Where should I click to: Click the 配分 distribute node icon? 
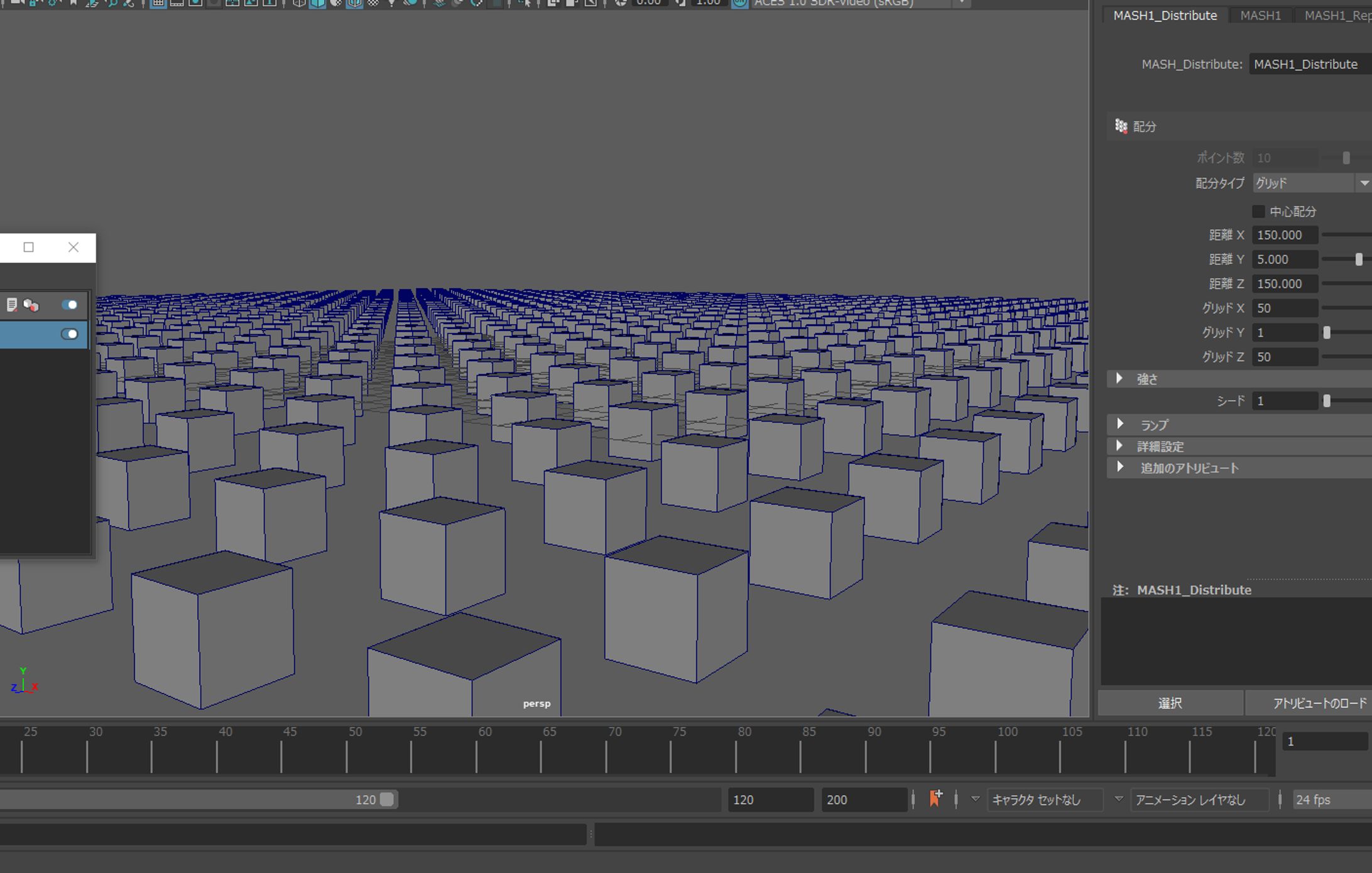click(x=1121, y=126)
